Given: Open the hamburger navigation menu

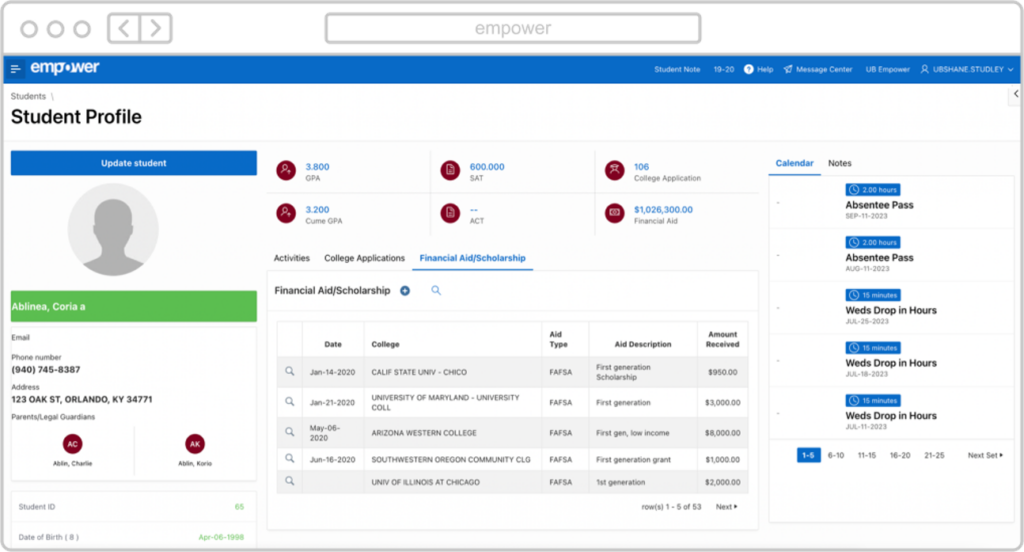Looking at the screenshot, I should (x=16, y=69).
